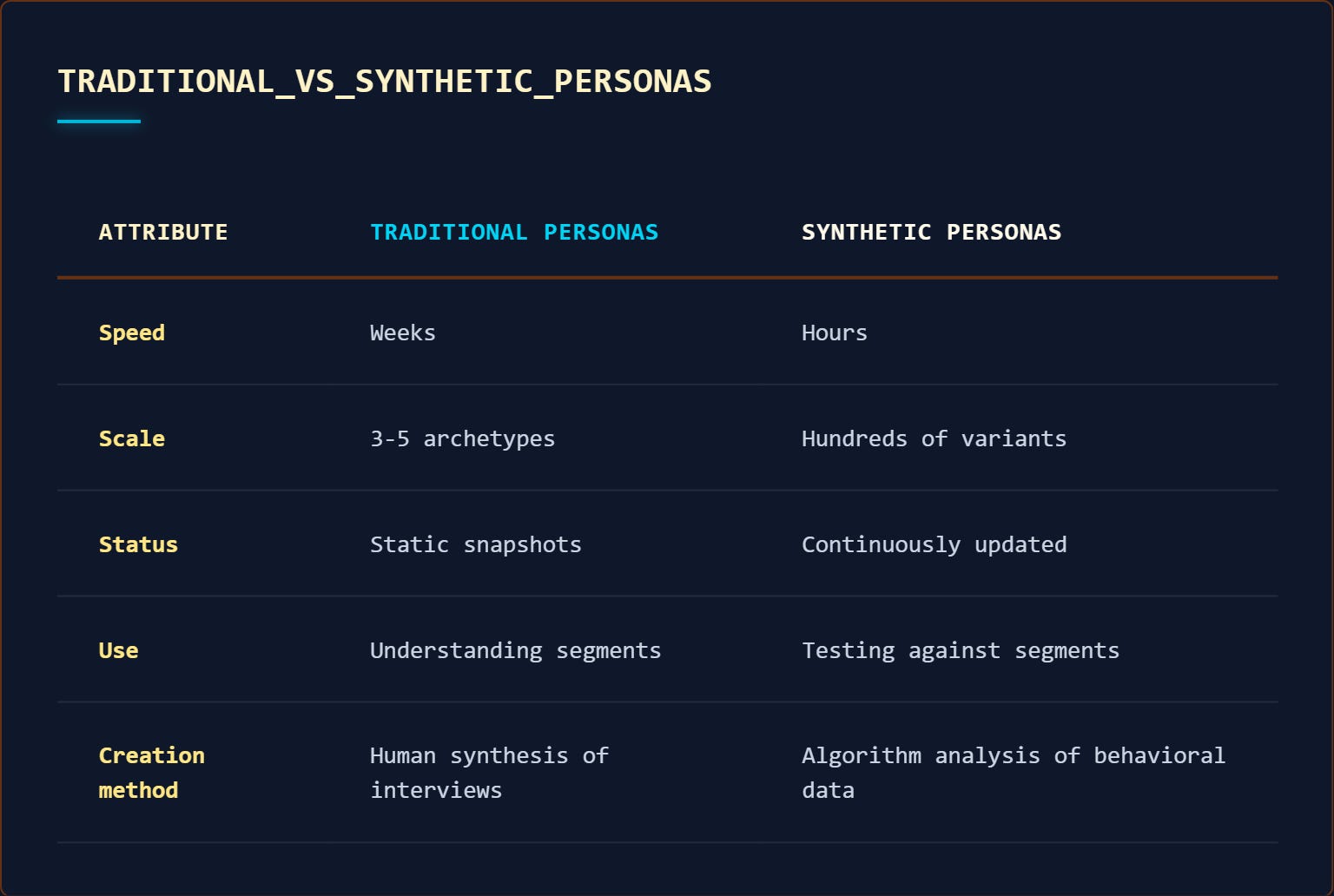The image size is (1334, 896).
Task: Click the Understanding segments cell
Action: pyautogui.click(x=516, y=650)
